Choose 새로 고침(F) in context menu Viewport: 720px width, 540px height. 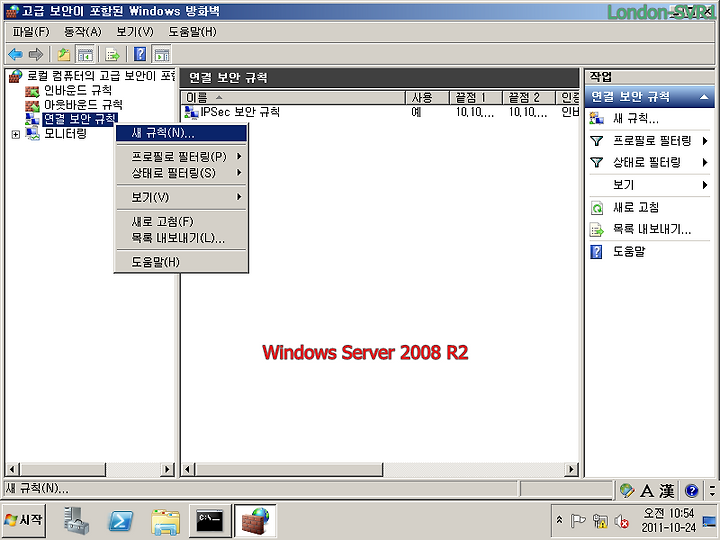[181, 222]
